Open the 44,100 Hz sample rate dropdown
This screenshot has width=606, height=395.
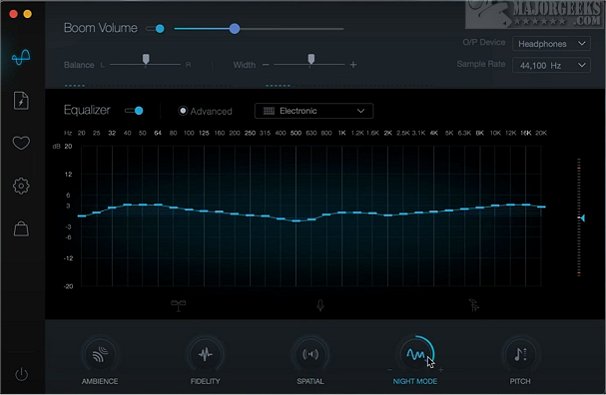[x=552, y=65]
